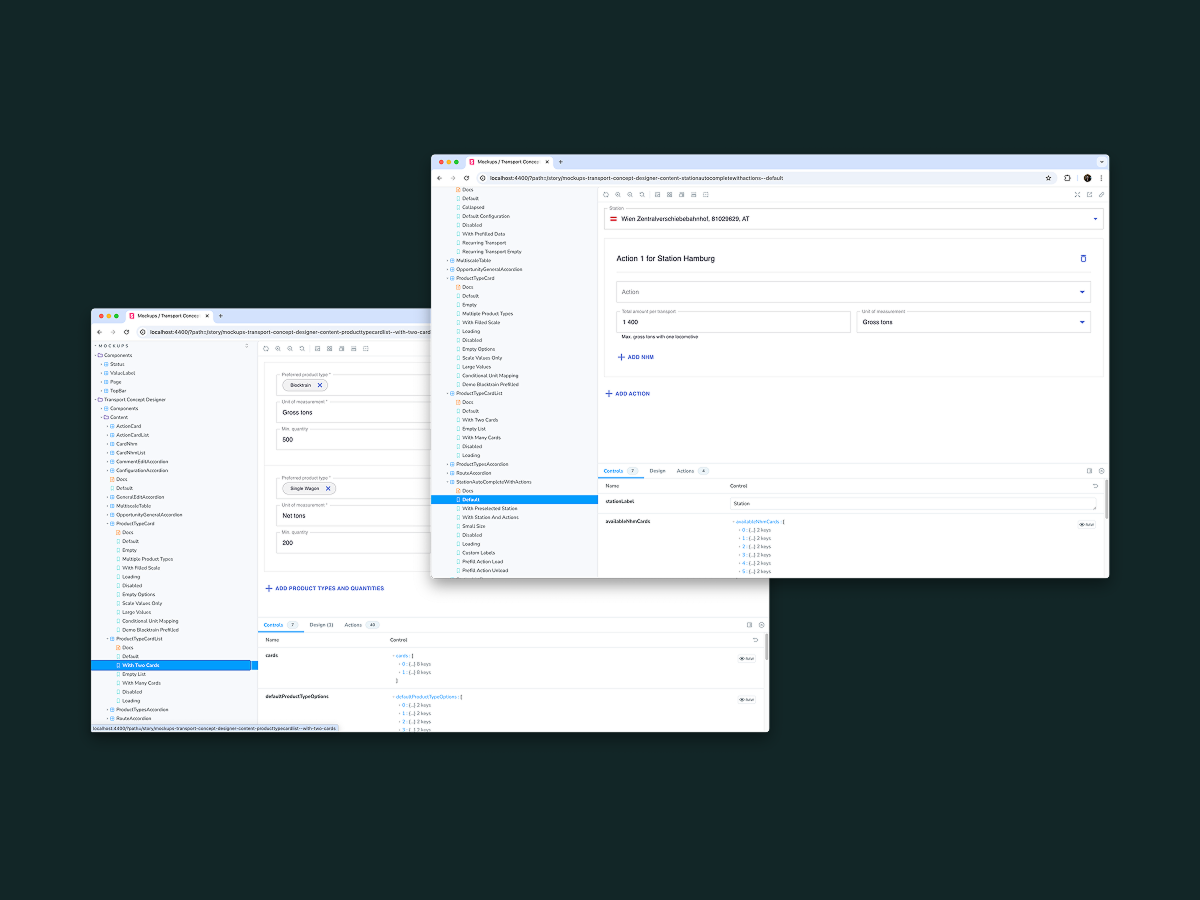Go full screen with the expand icon
1200x900 pixels.
click(x=1078, y=195)
